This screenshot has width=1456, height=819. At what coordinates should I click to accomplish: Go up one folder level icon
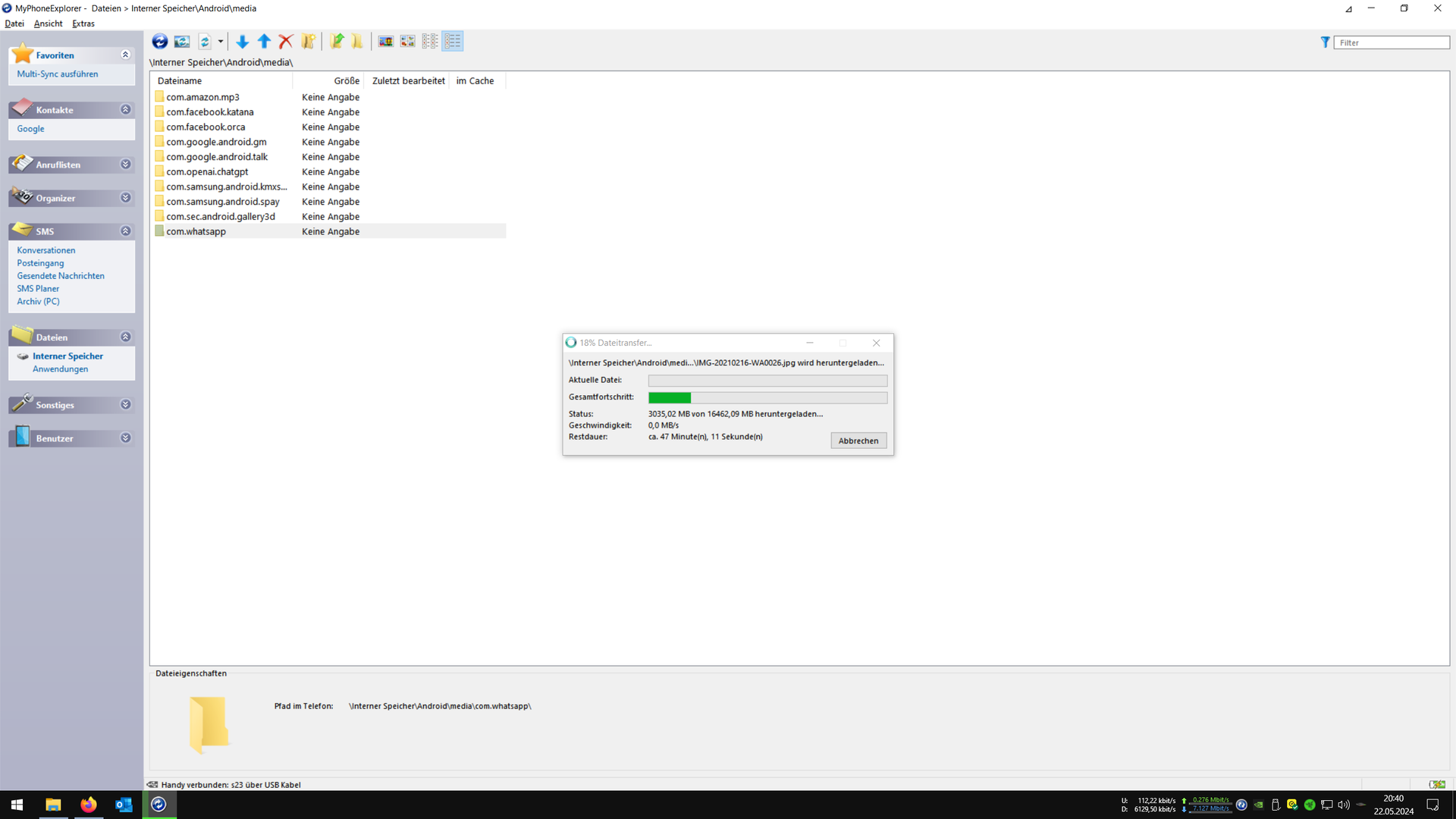pyautogui.click(x=337, y=42)
